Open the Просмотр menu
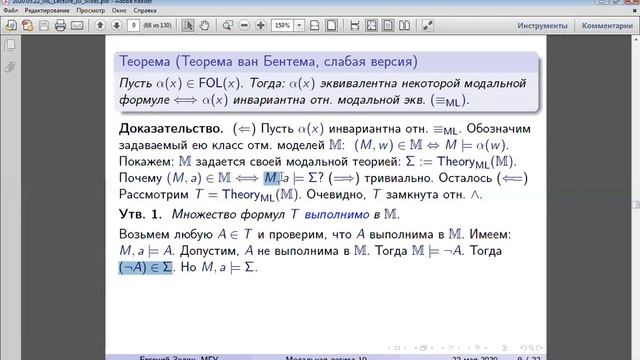 point(91,11)
